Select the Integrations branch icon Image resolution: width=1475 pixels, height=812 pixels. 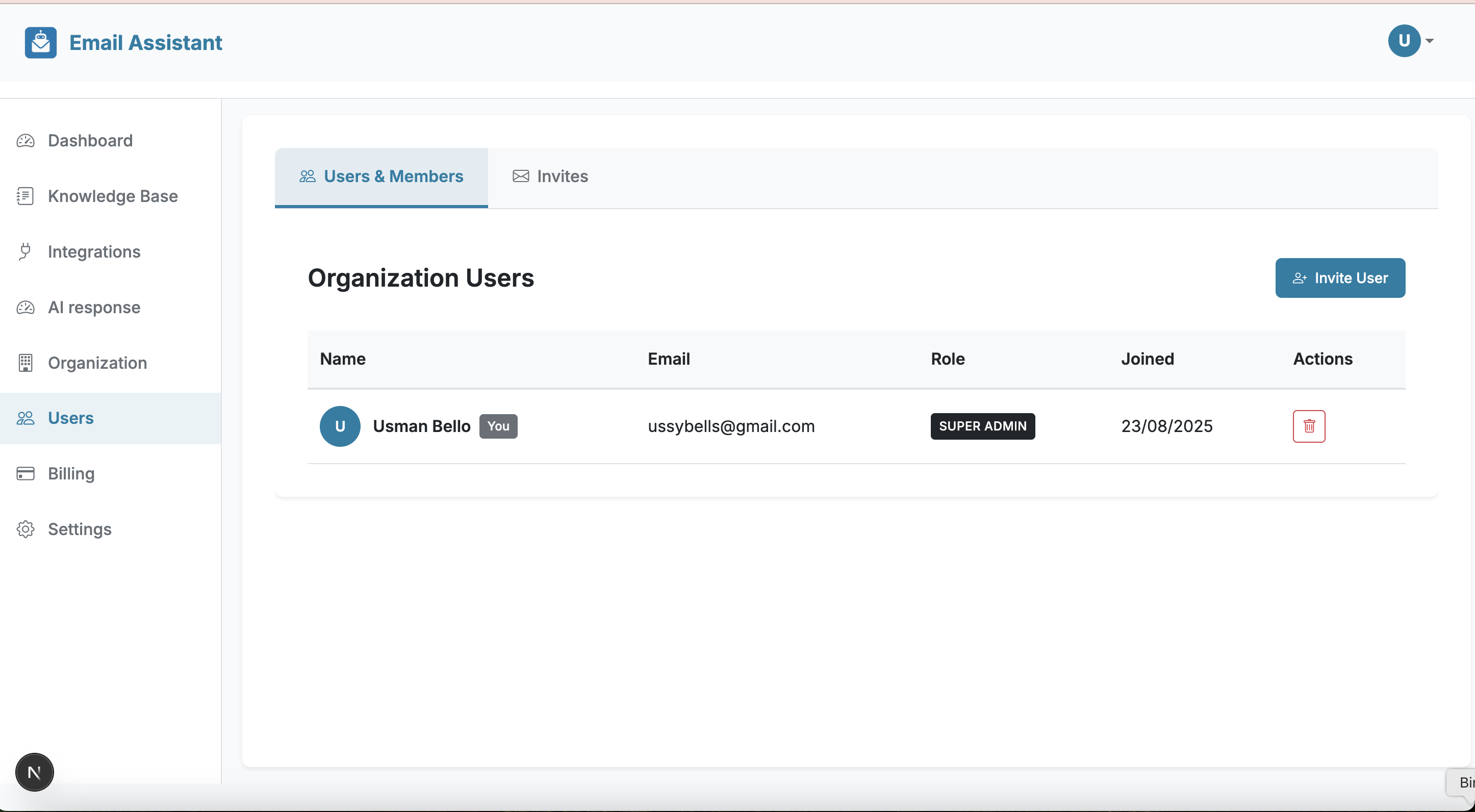coord(25,251)
